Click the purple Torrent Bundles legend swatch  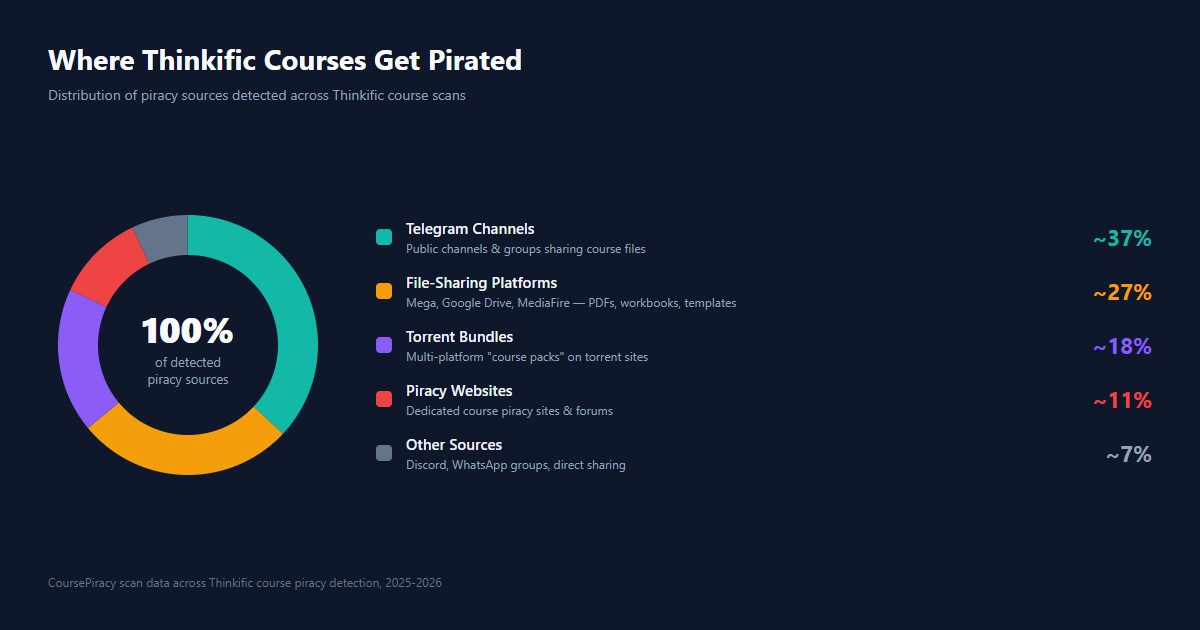384,345
